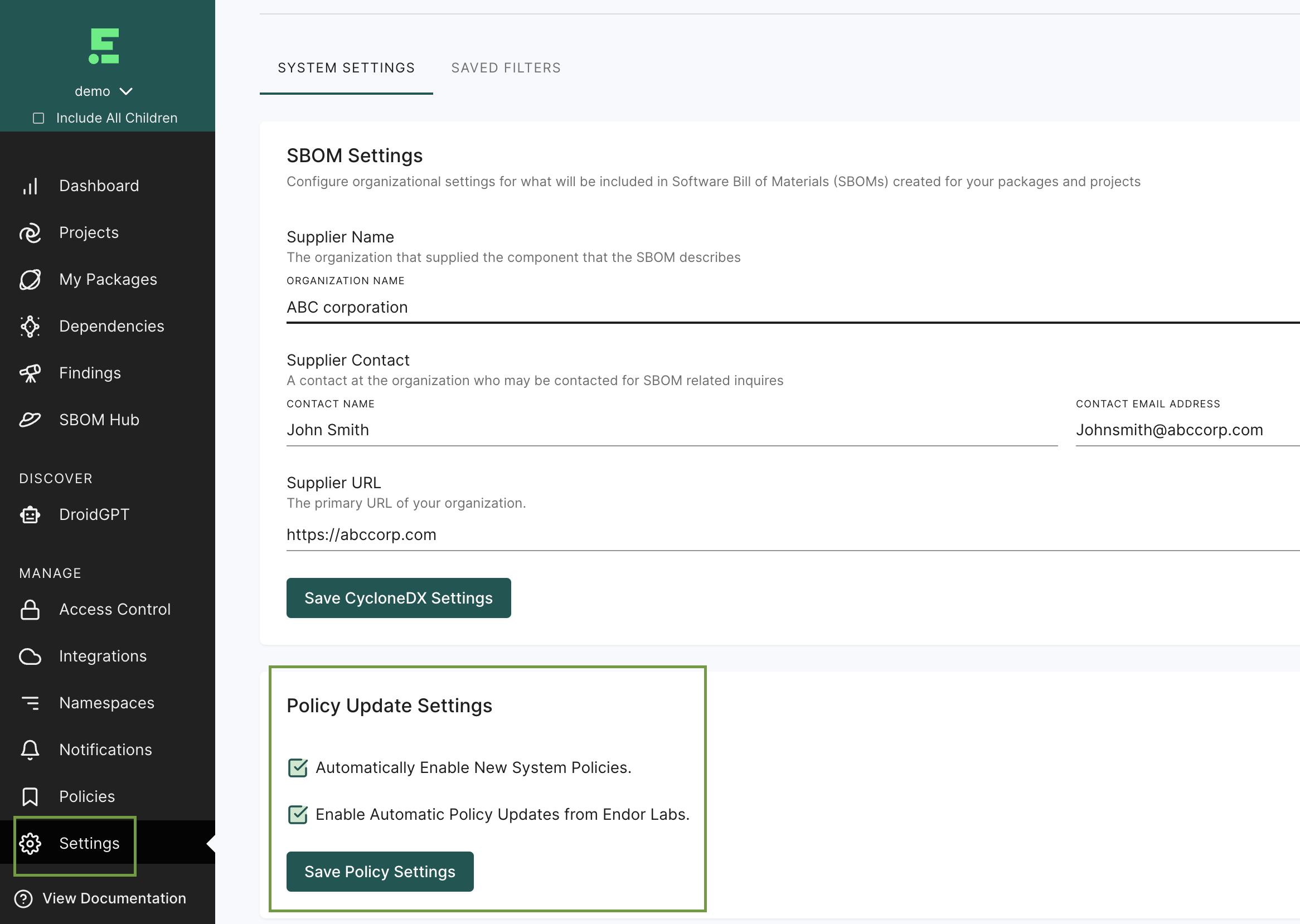This screenshot has width=1300, height=924.
Task: Open Projects section from sidebar
Action: point(89,232)
